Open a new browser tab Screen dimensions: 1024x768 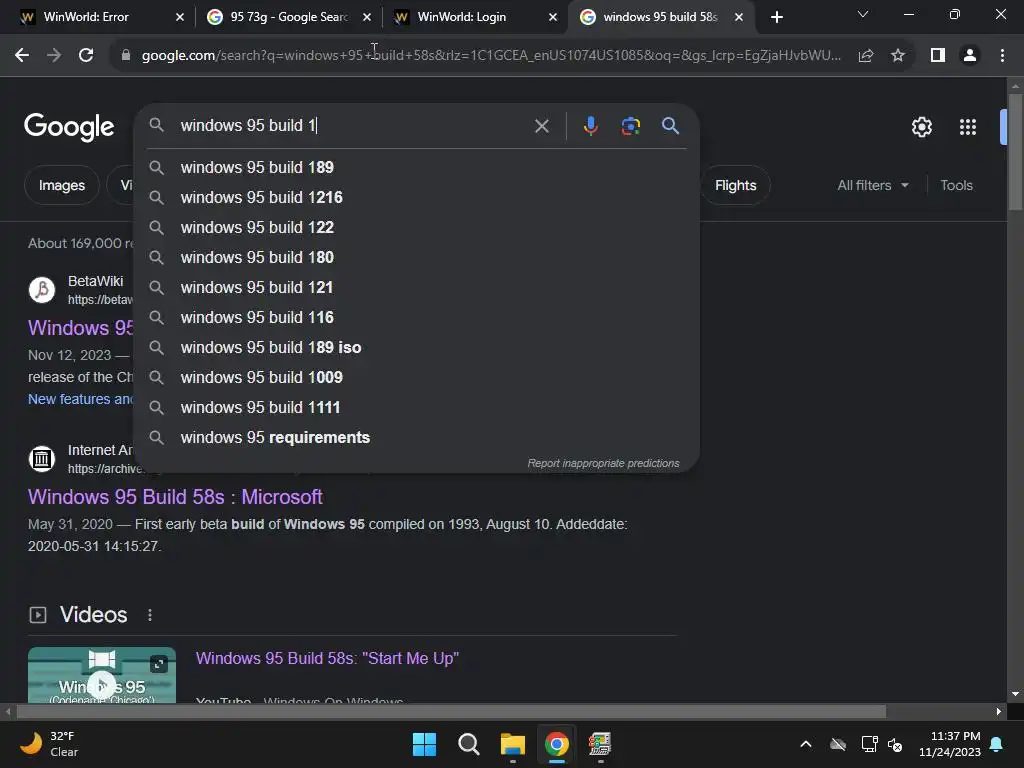[x=776, y=17]
